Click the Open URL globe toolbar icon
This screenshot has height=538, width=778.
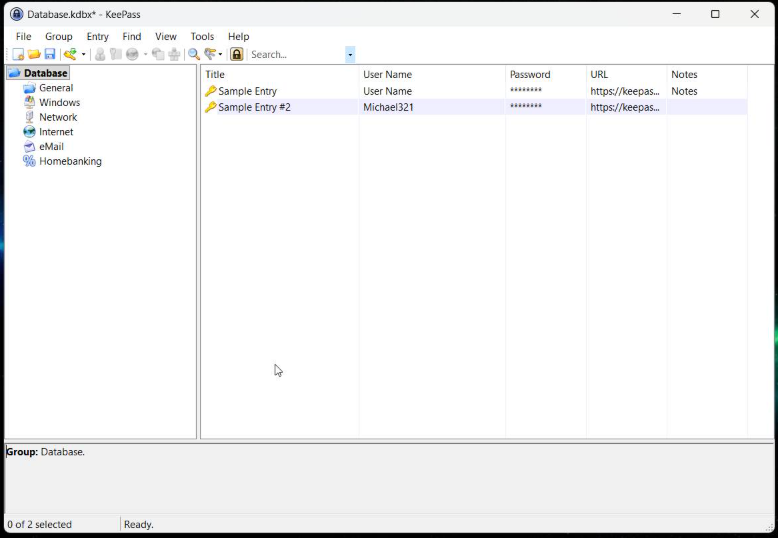click(132, 54)
